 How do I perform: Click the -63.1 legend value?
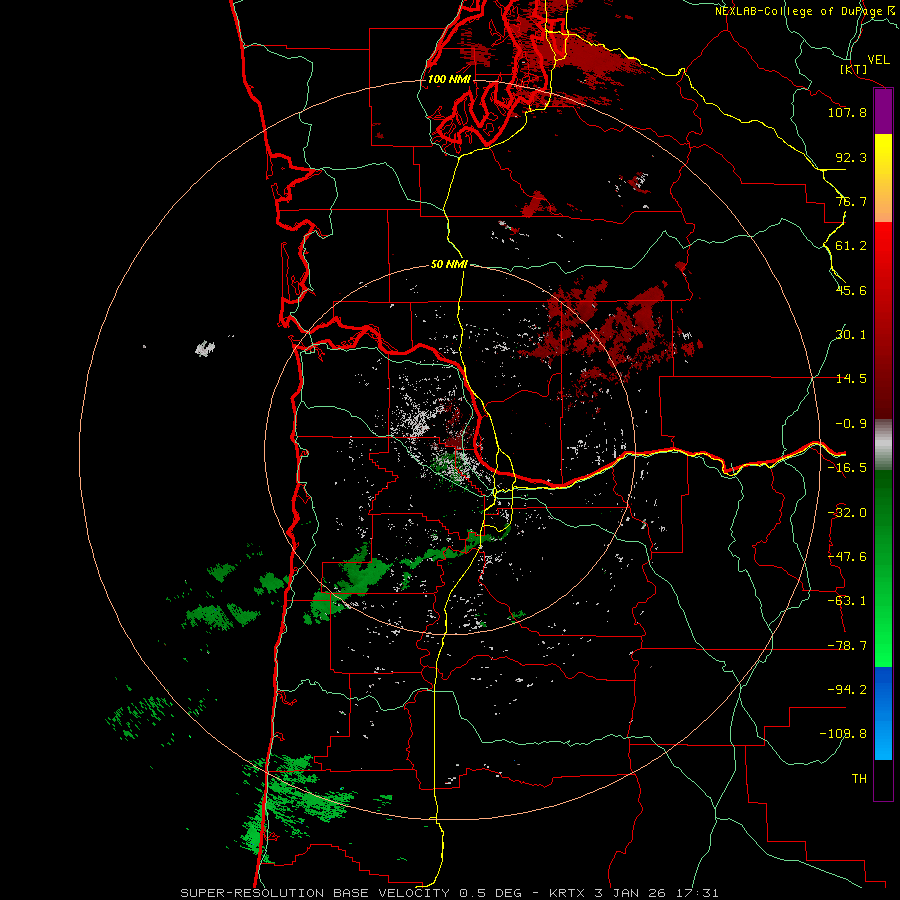pos(847,601)
